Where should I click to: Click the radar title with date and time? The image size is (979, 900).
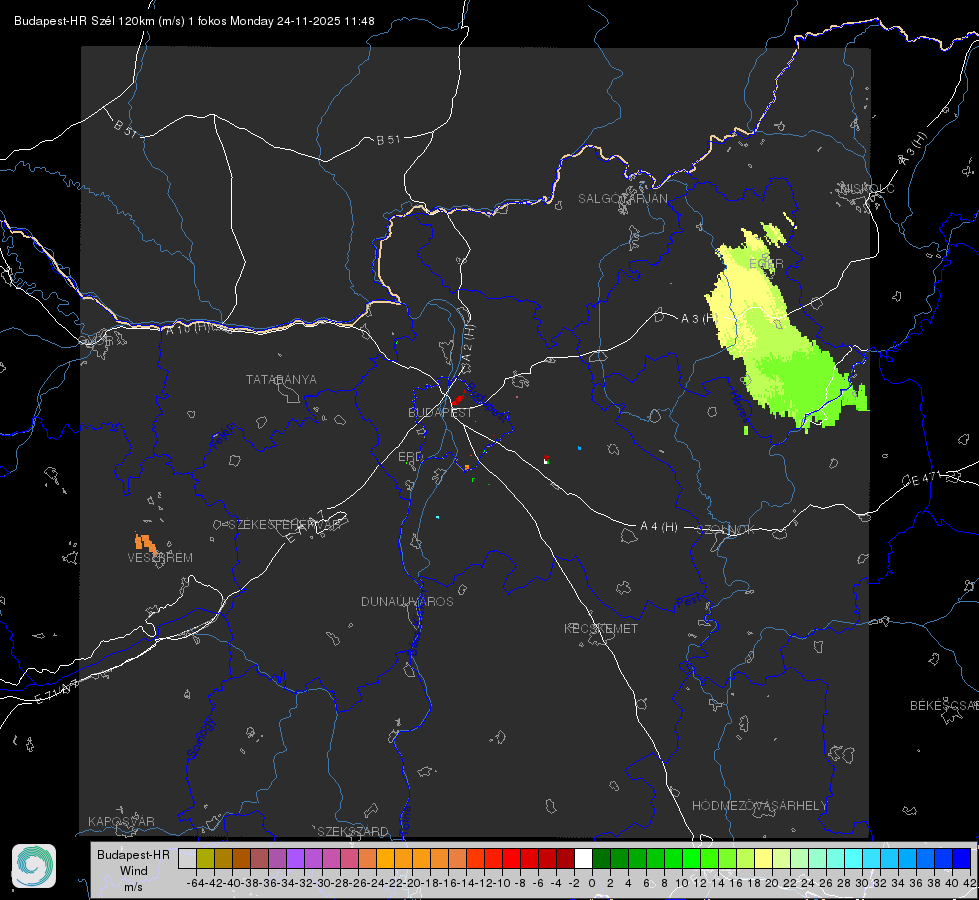click(x=194, y=21)
